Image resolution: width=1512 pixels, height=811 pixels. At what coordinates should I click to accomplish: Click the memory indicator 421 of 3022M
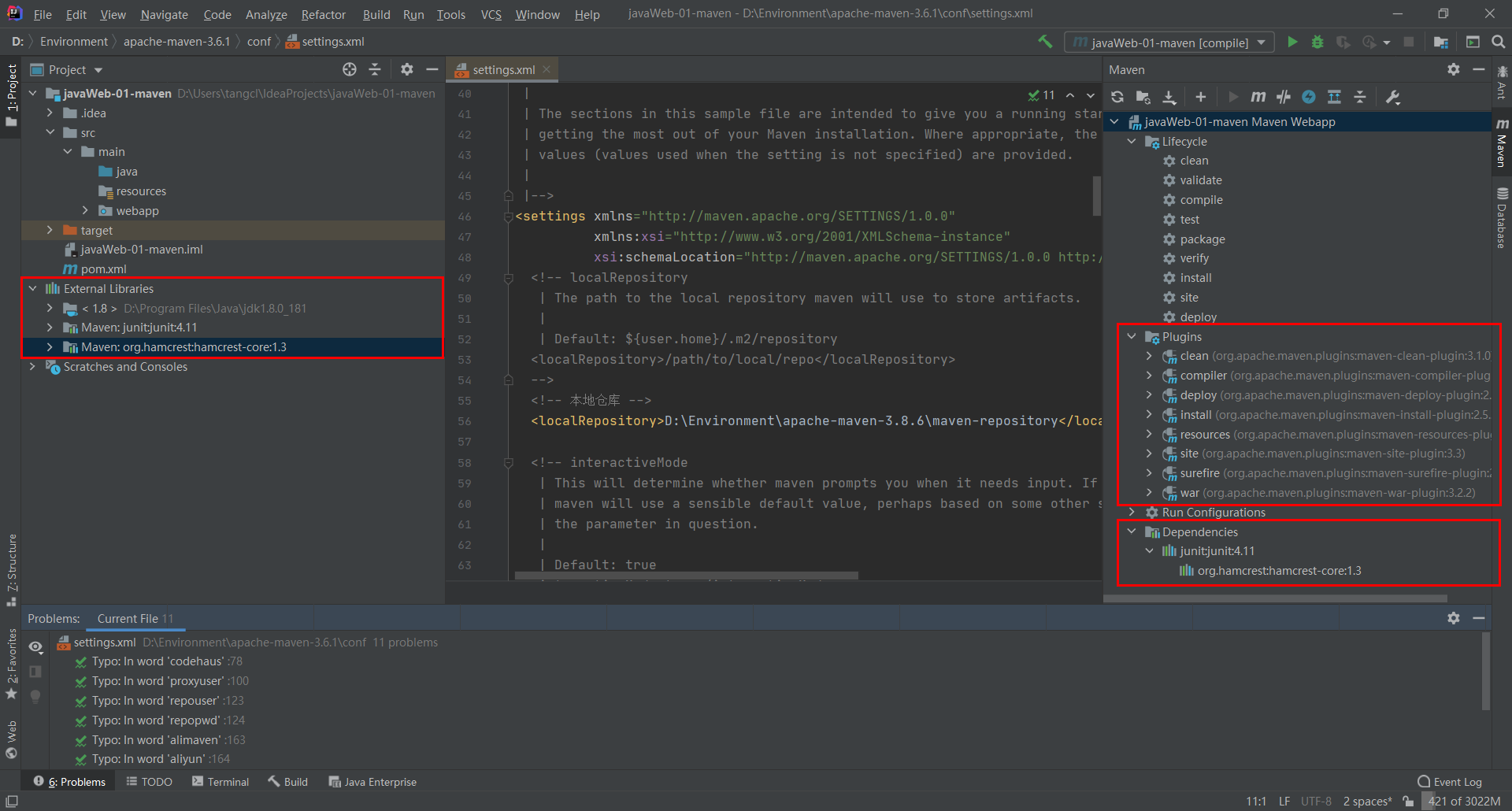[1463, 802]
